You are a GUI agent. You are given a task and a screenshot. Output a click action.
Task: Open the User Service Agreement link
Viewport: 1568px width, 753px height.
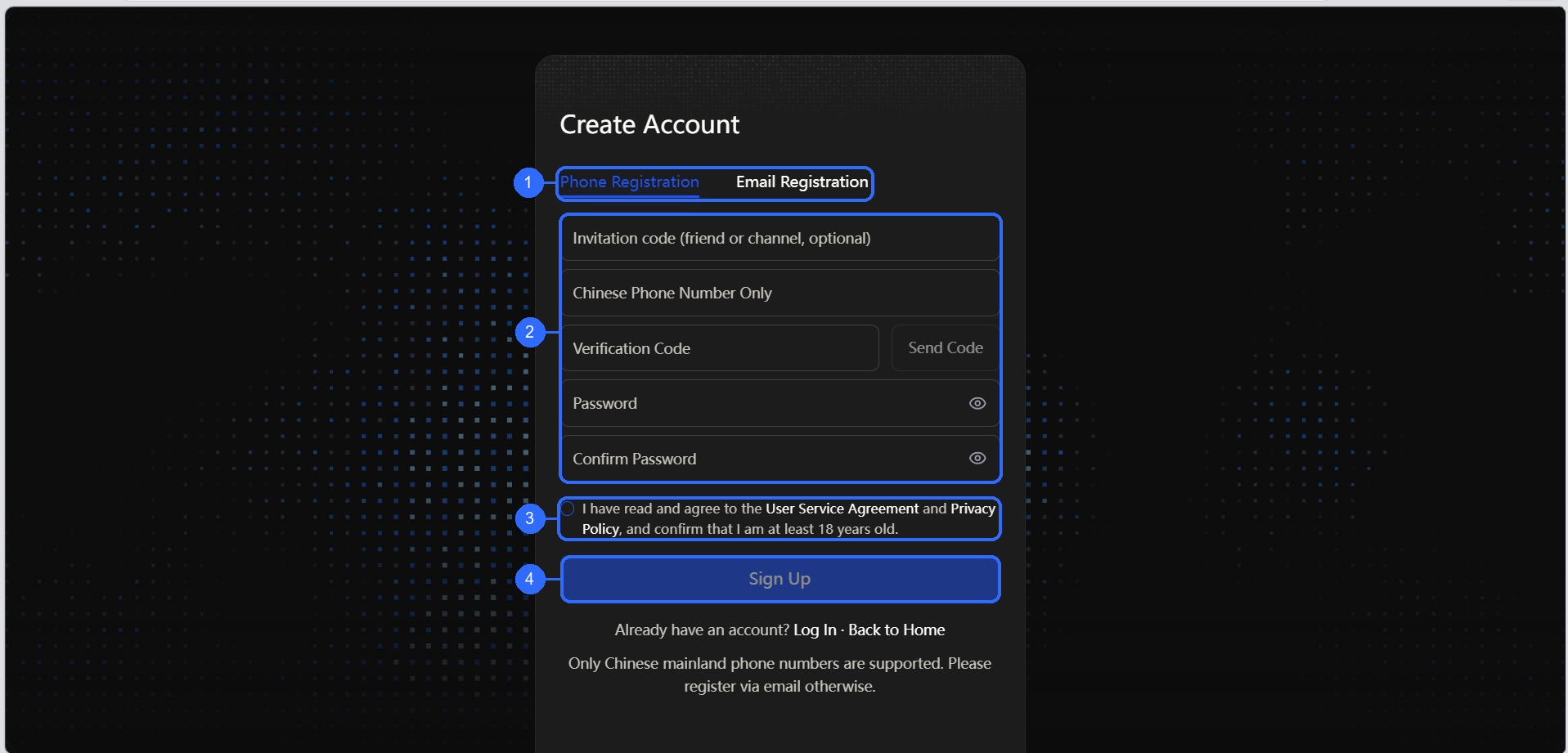point(842,509)
